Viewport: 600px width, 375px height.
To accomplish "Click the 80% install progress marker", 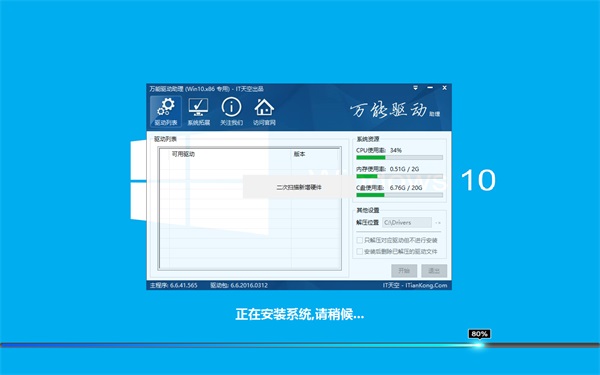I will (479, 334).
